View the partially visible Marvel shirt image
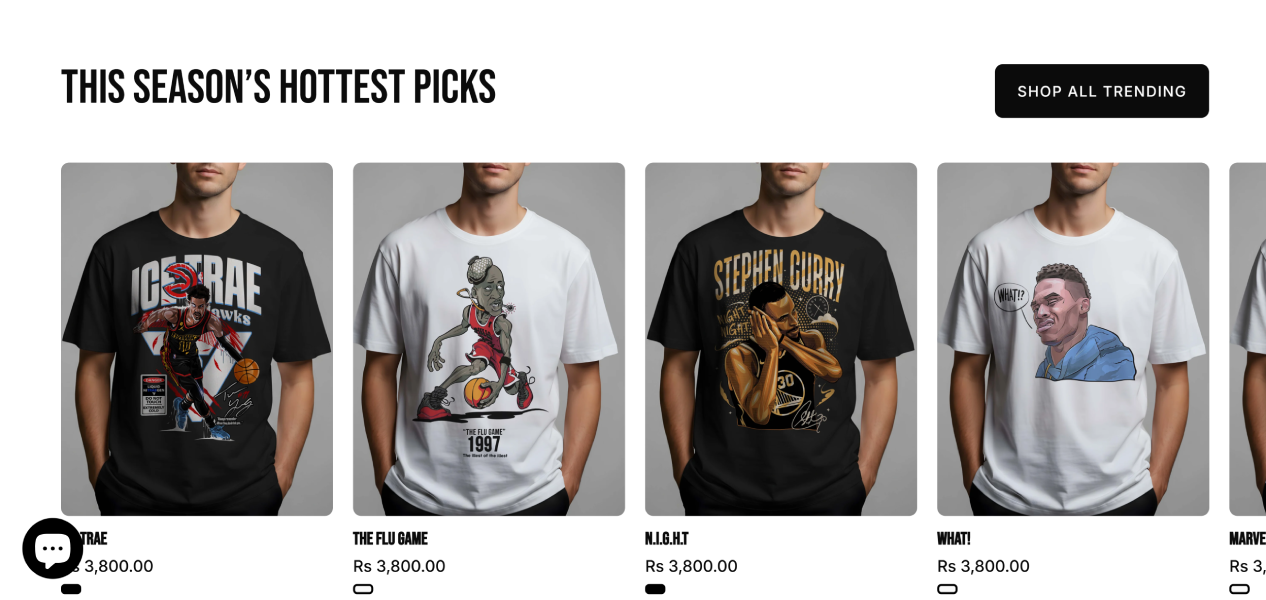Image resolution: width=1266 pixels, height=600 pixels. click(x=1247, y=339)
